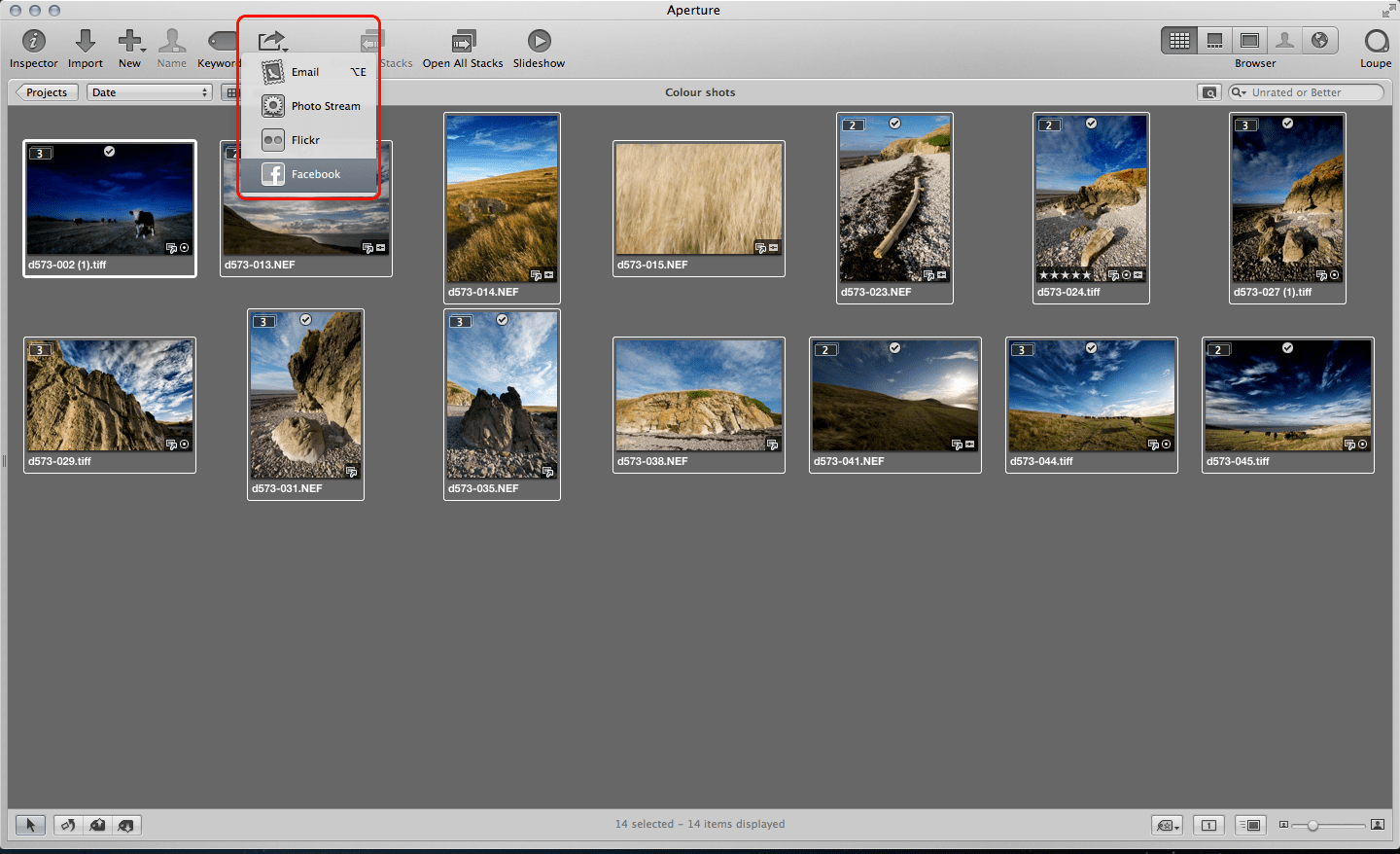Go back to Projects
Viewport: 1400px width, 854px height.
click(x=47, y=92)
